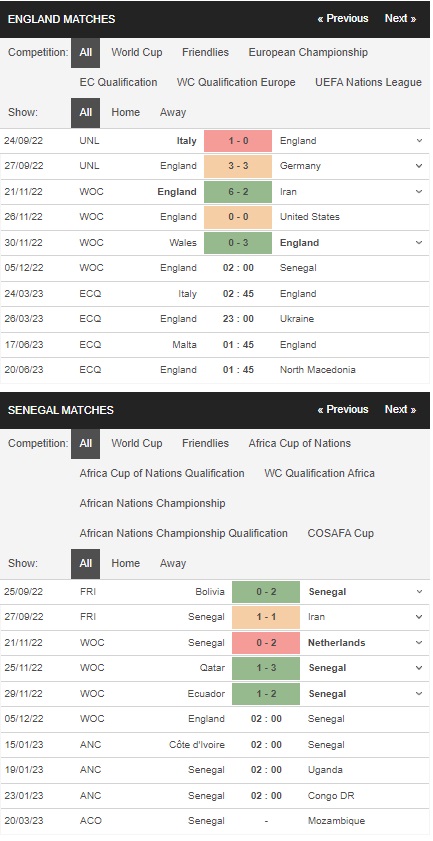Expand the Italy vs England 1-0 match row
The width and height of the screenshot is (433, 841).
tap(419, 141)
